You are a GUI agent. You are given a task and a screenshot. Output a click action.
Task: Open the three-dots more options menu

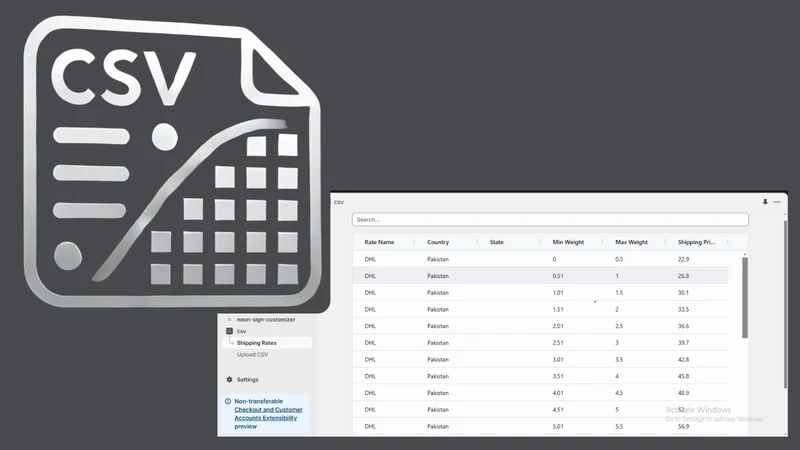777,202
